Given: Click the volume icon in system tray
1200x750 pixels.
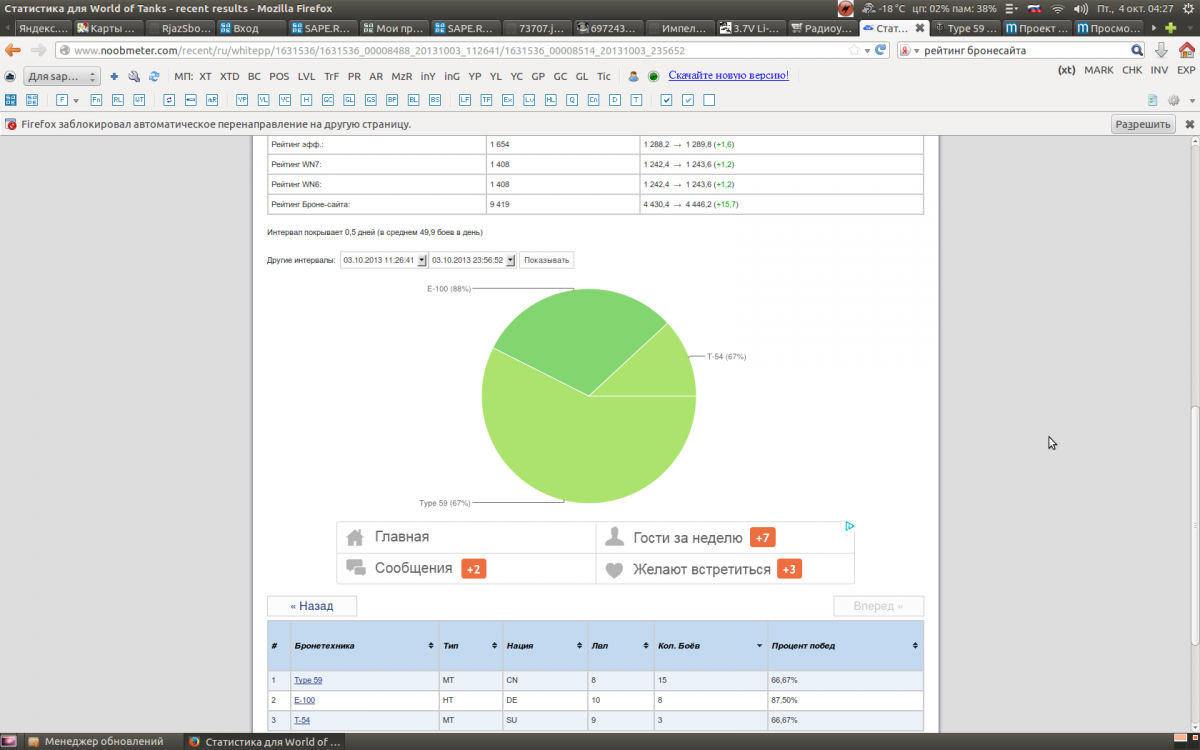Looking at the screenshot, I should pyautogui.click(x=1081, y=8).
